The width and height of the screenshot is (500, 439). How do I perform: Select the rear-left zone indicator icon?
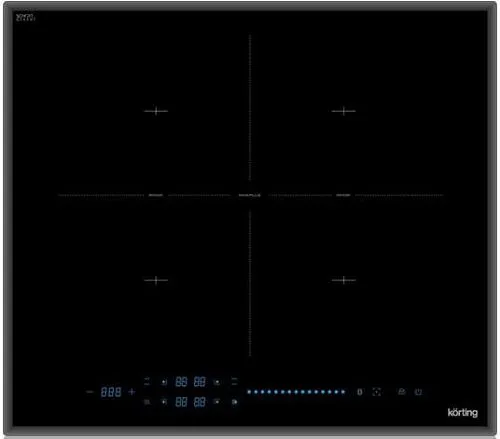point(164,382)
